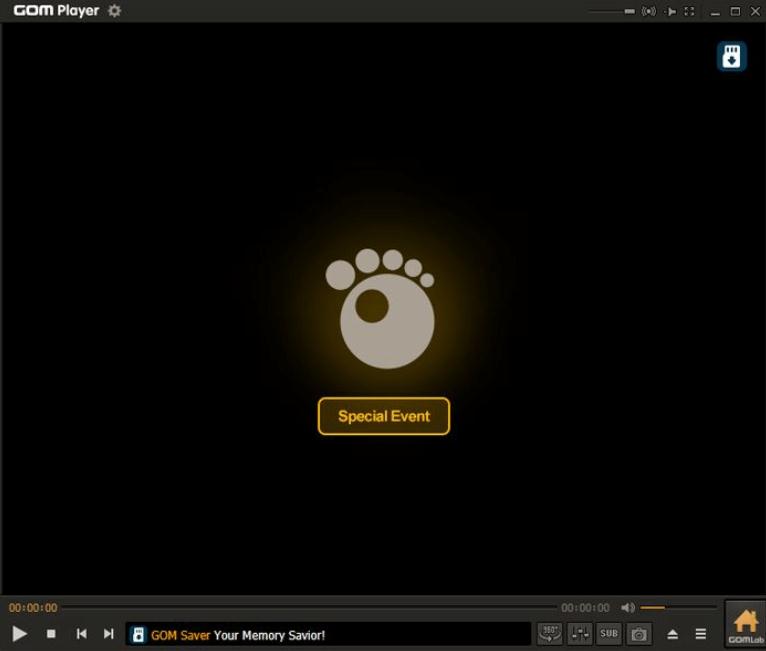Screen dimensions: 766x651
Task: Skip to the next file
Action: click(108, 634)
